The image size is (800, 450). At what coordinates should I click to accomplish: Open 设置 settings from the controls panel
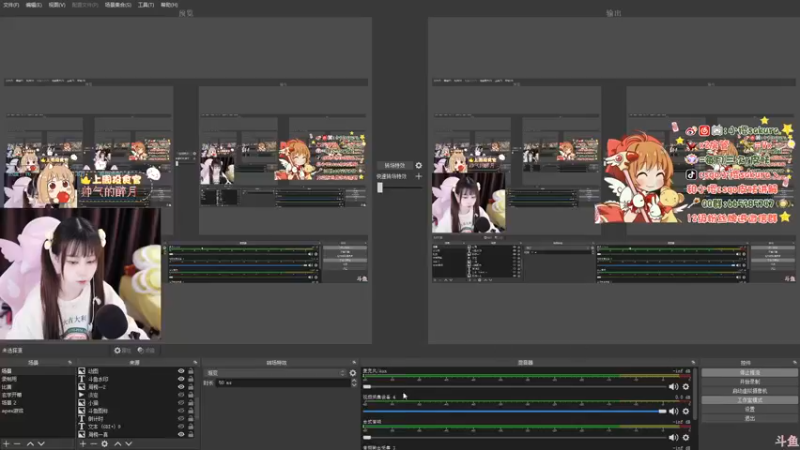point(749,409)
